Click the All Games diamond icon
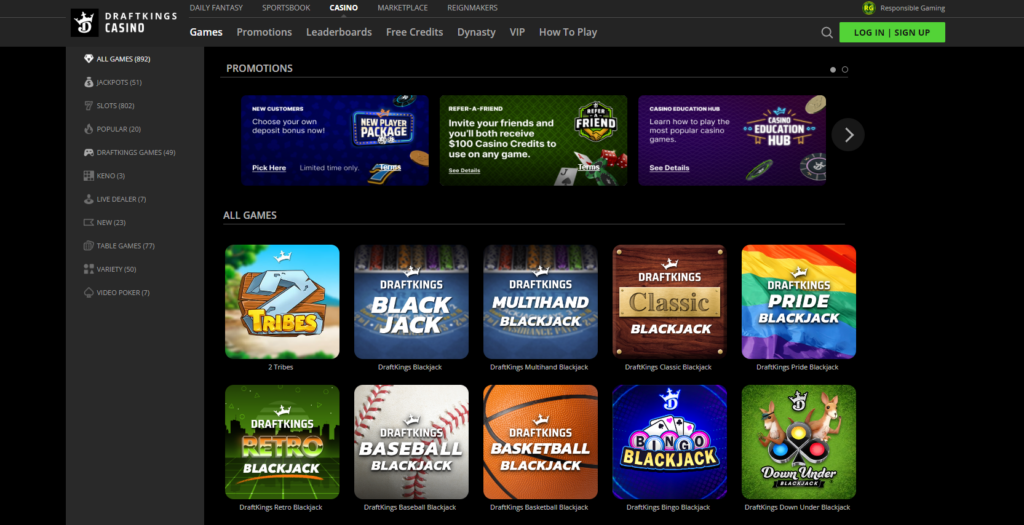Viewport: 1024px width, 525px height. click(89, 59)
